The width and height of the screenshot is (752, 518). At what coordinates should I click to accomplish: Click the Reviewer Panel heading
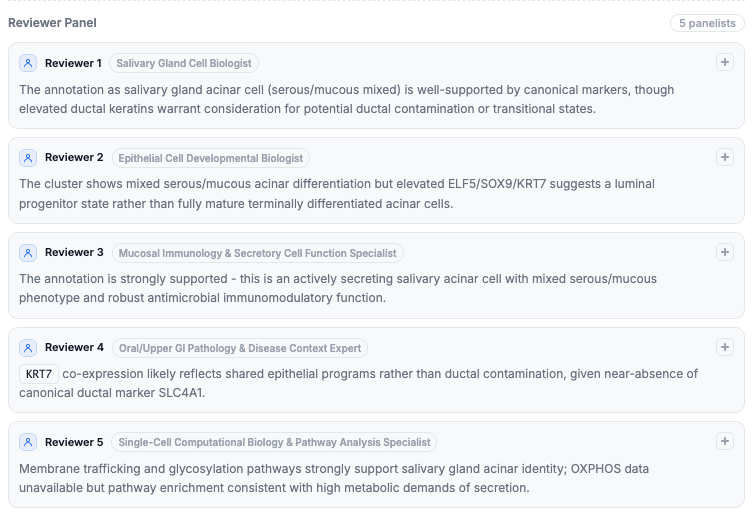point(52,22)
